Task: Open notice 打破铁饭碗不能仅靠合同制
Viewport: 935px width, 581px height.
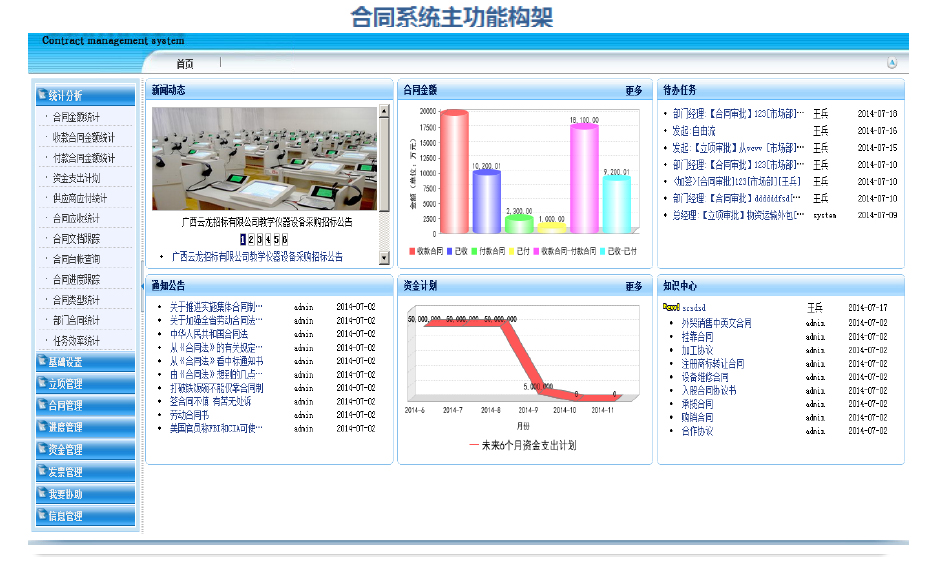Action: click(x=216, y=388)
